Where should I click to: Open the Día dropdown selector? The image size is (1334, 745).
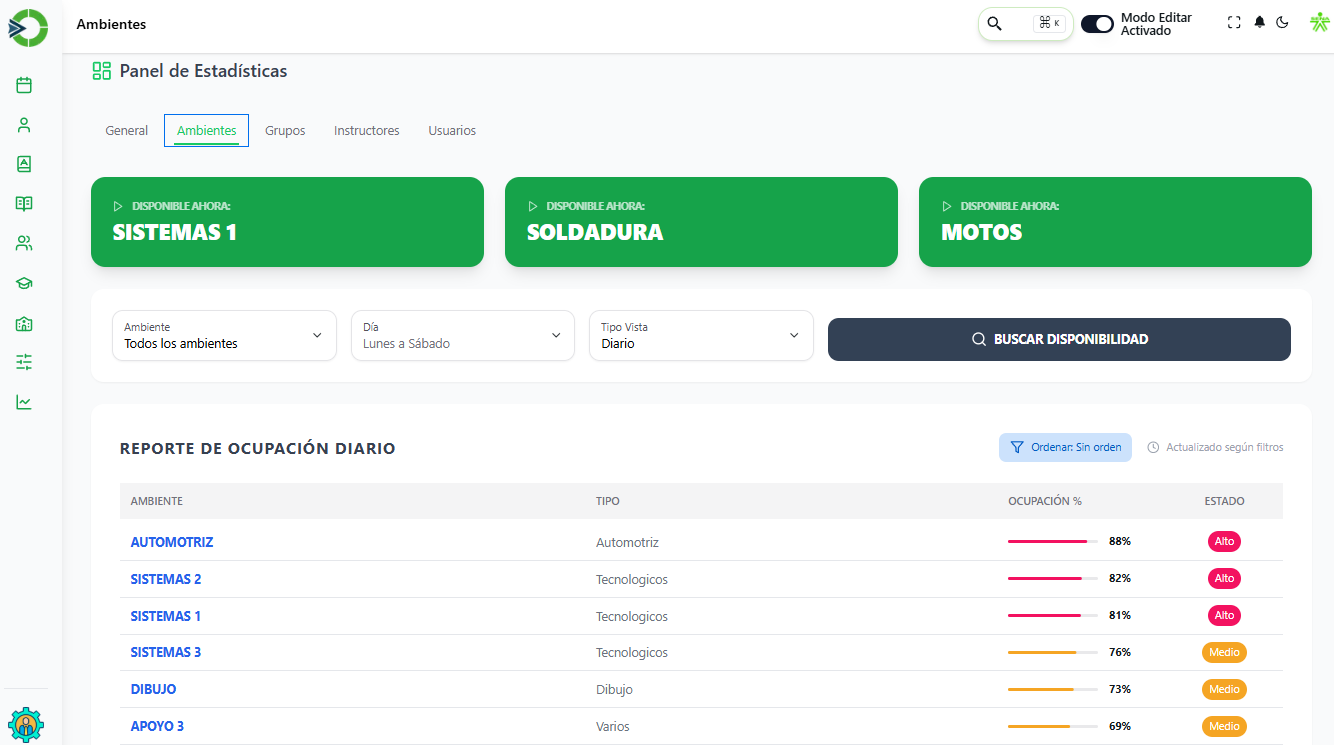pyautogui.click(x=462, y=335)
